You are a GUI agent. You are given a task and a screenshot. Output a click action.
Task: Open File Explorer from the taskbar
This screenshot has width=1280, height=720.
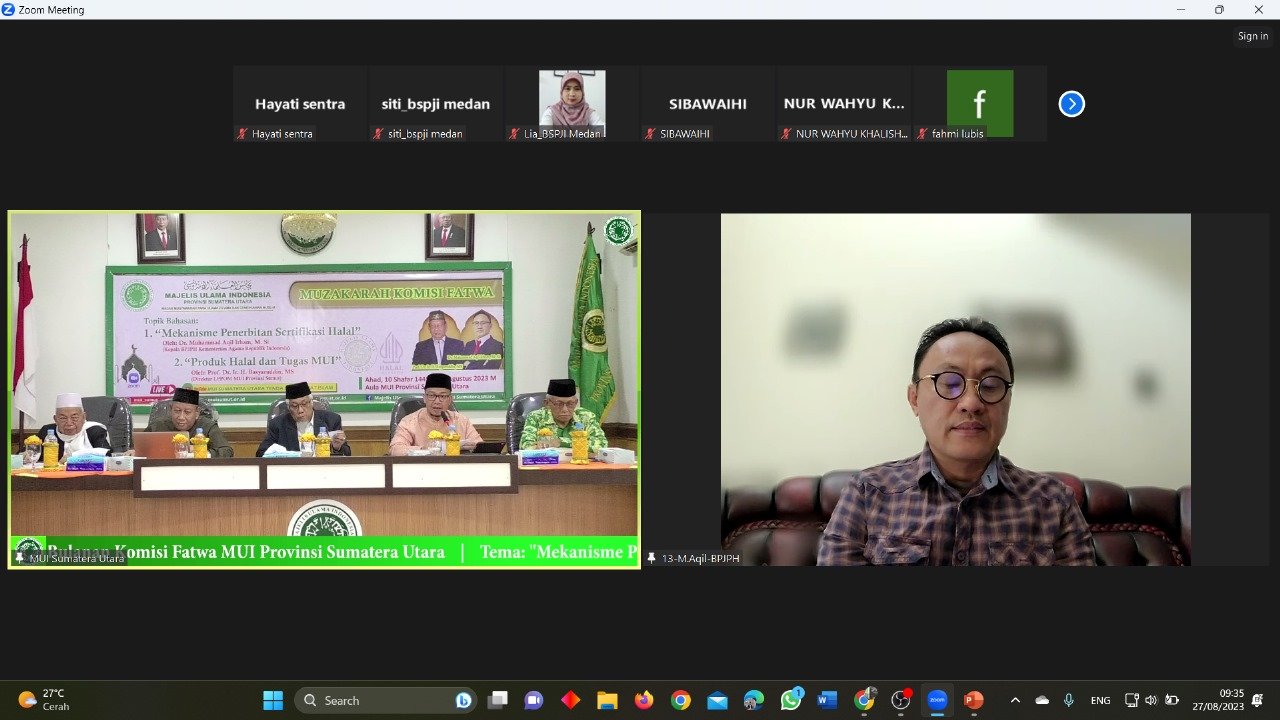pos(607,700)
